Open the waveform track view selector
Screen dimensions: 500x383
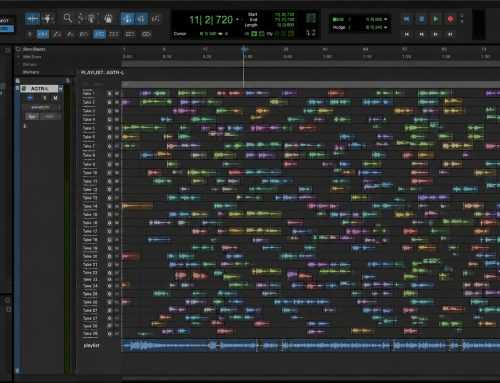[x=41, y=107]
